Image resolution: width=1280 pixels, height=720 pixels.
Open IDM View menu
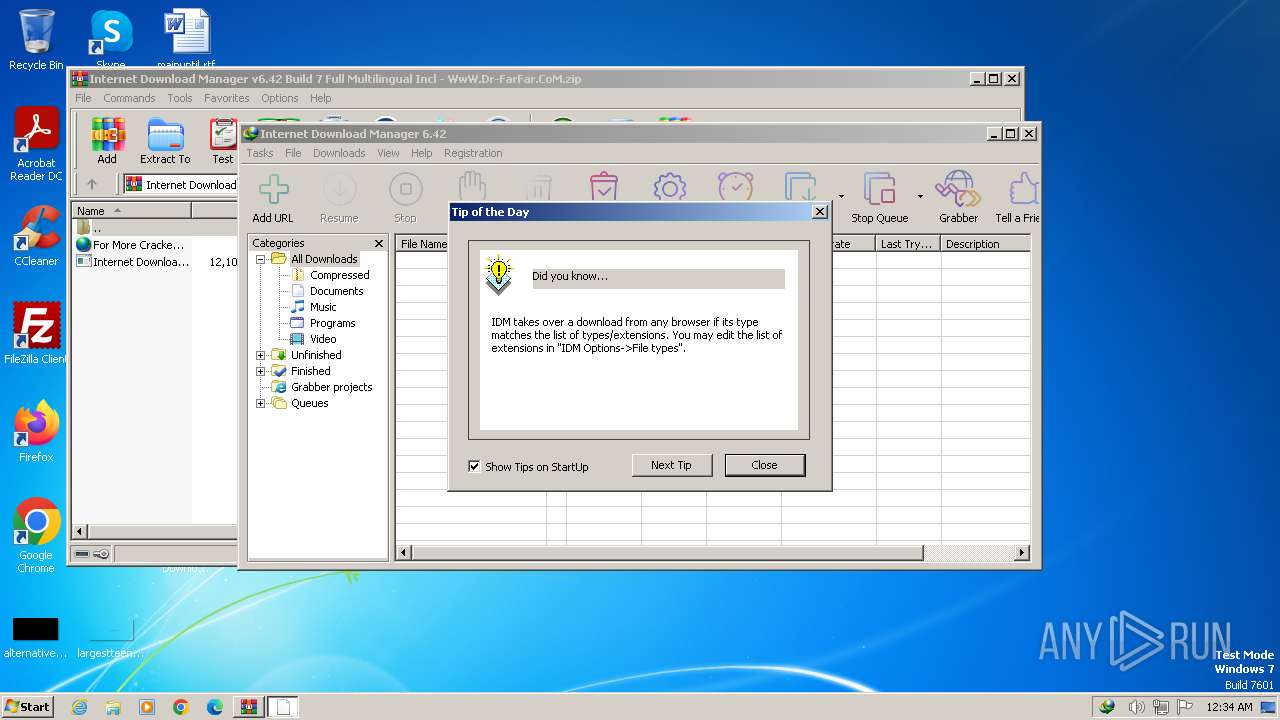(388, 153)
